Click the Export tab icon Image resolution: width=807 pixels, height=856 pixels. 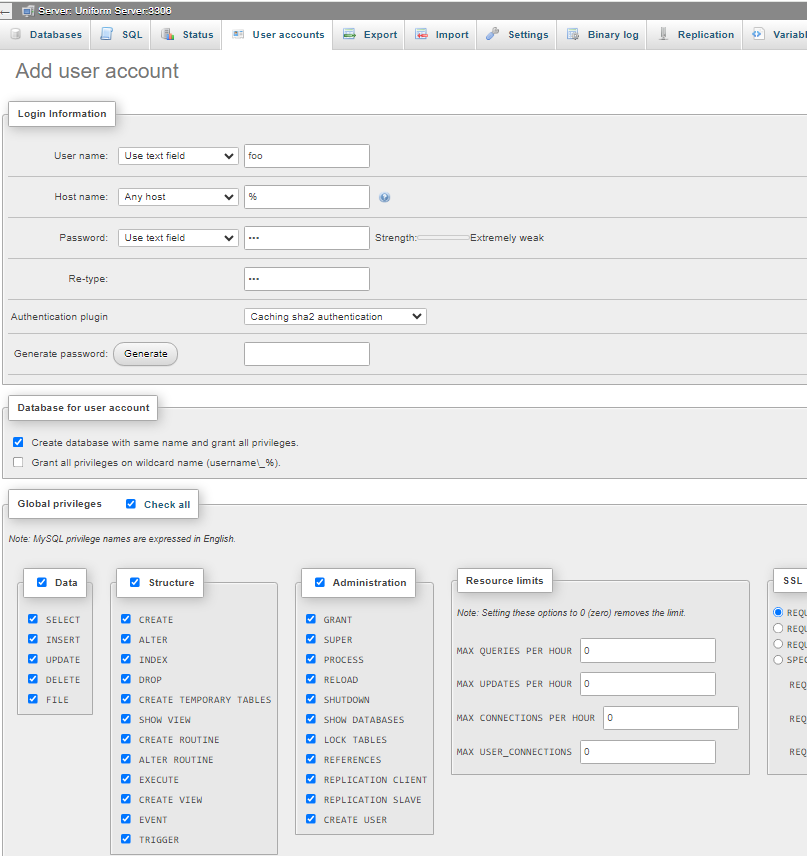(x=349, y=34)
